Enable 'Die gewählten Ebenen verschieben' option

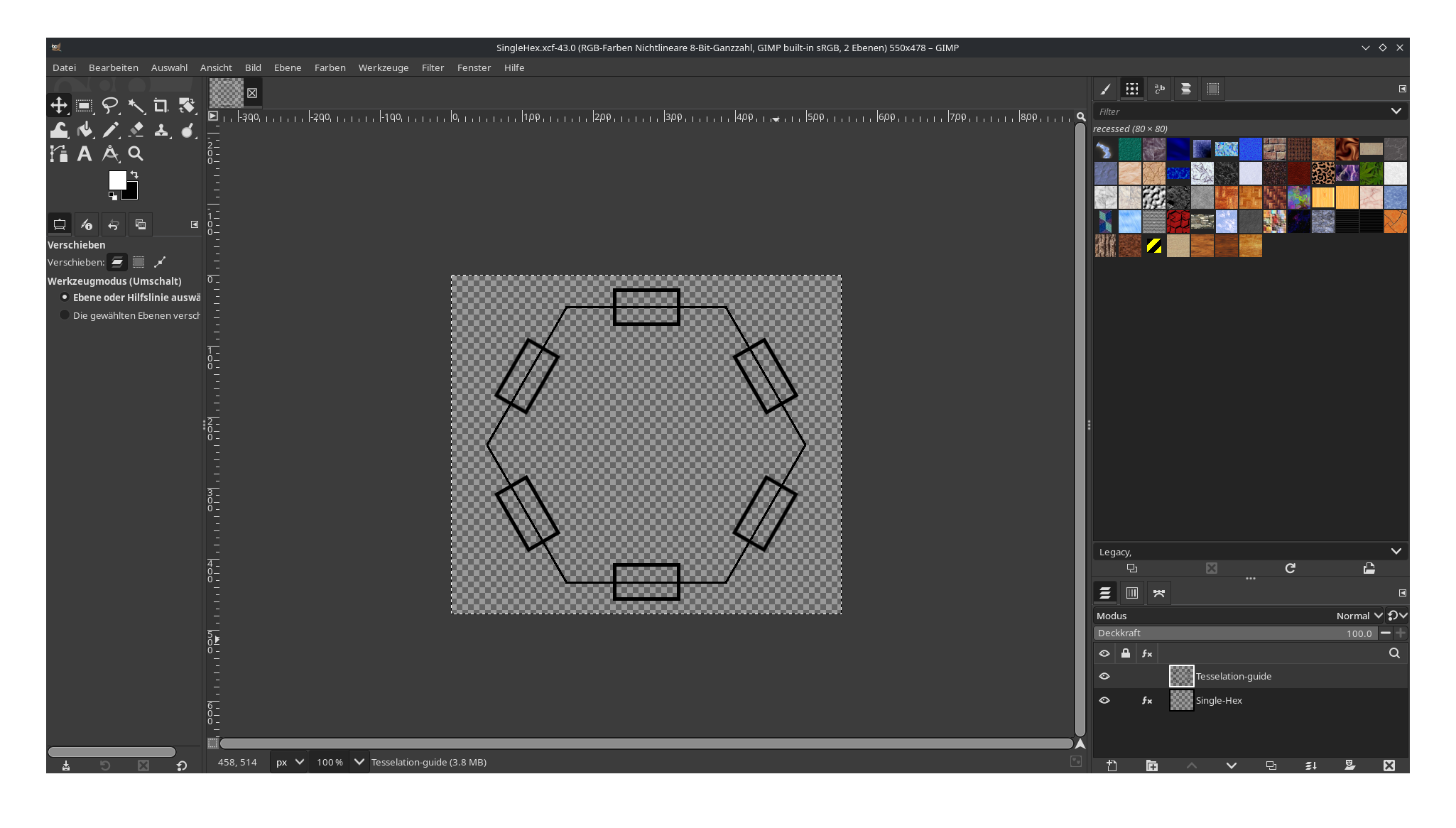[65, 315]
